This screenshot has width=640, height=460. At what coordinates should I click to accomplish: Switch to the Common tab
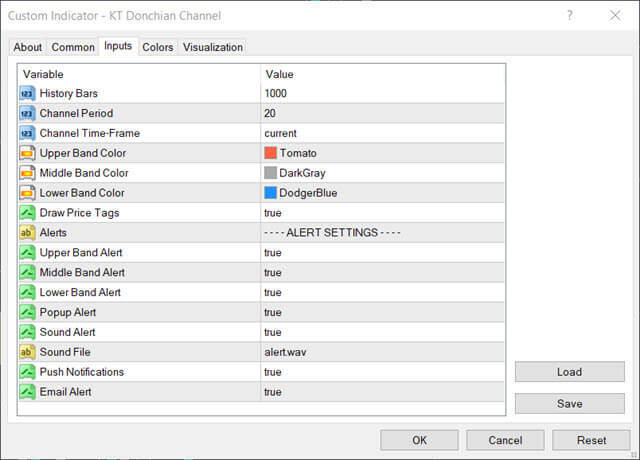click(x=73, y=47)
